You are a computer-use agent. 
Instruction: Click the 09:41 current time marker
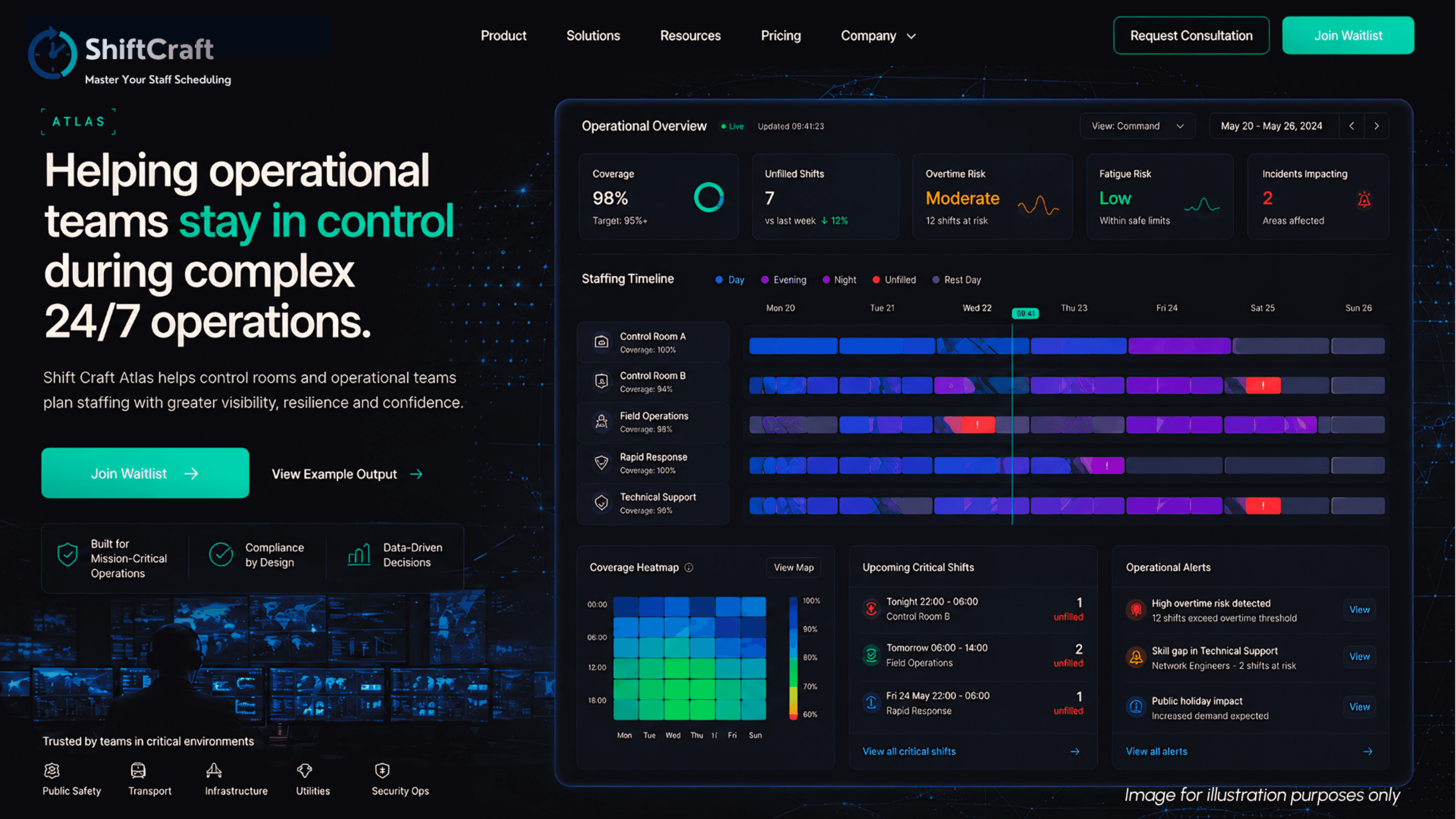pyautogui.click(x=1025, y=313)
